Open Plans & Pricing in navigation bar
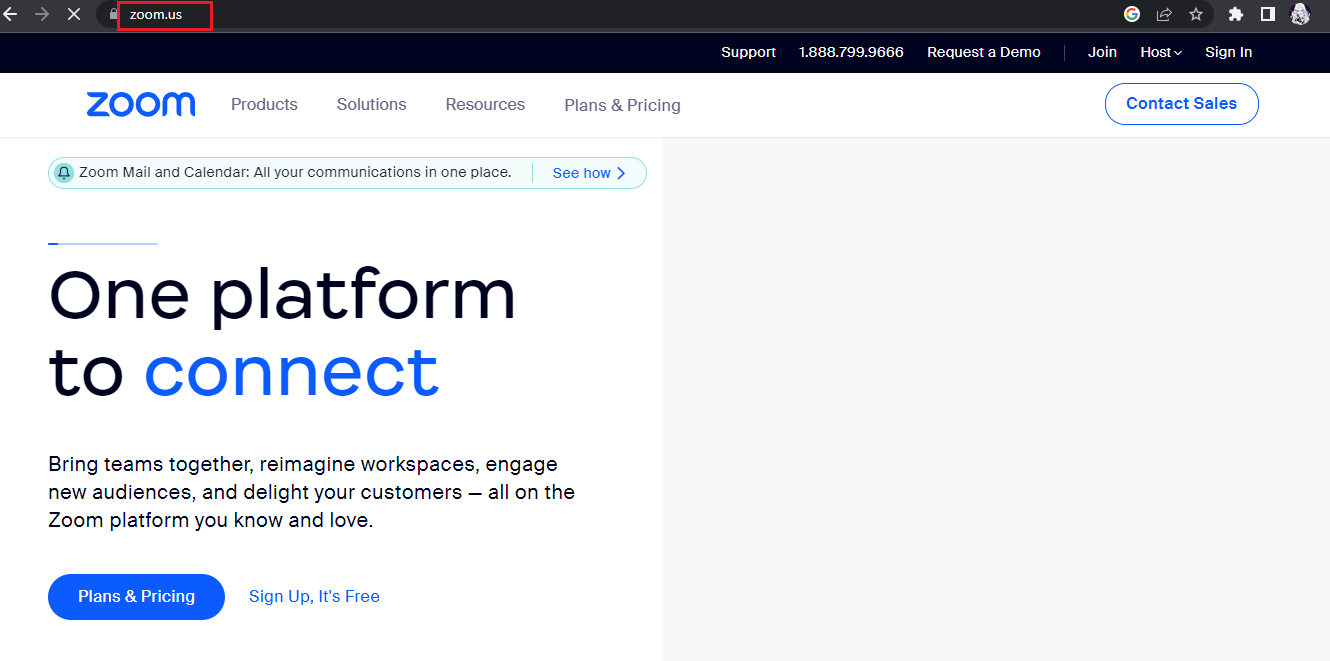Viewport: 1330px width, 661px height. [x=622, y=105]
